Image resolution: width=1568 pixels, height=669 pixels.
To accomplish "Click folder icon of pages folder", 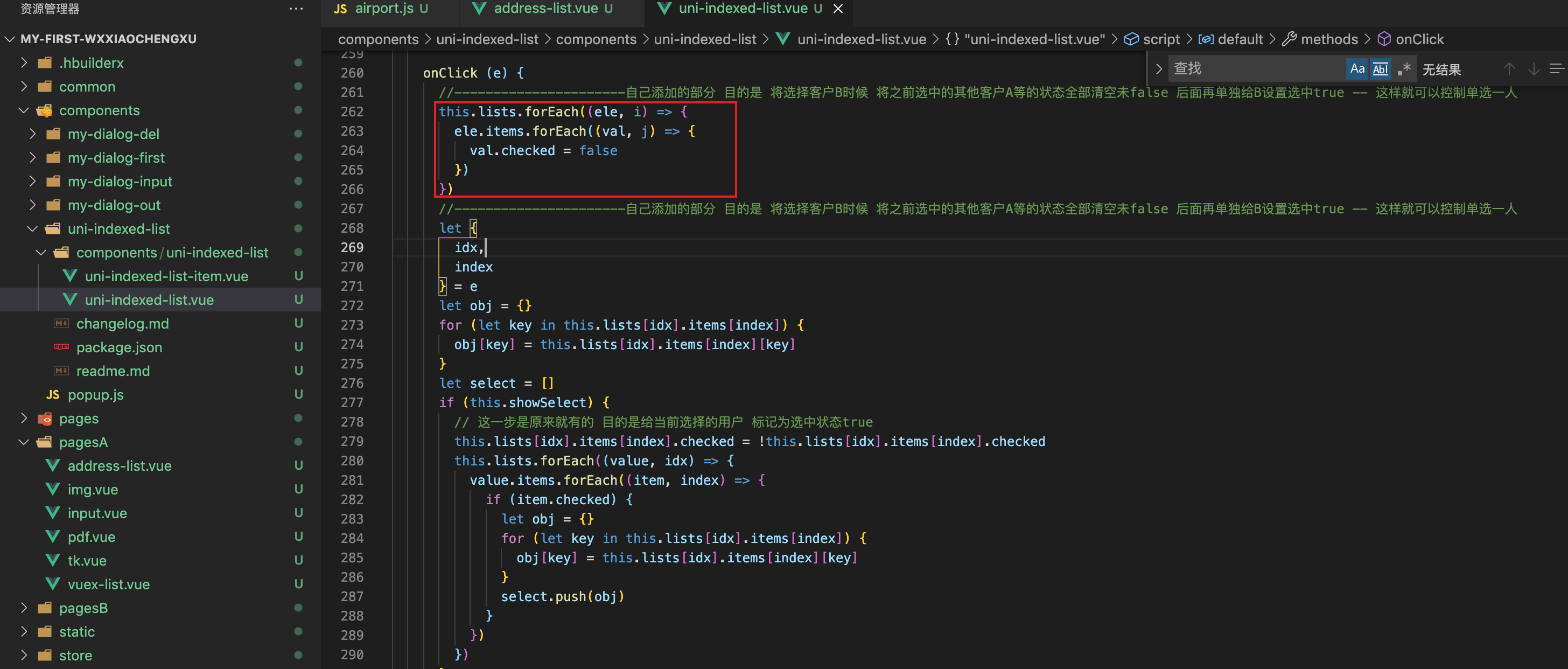I will click(45, 419).
